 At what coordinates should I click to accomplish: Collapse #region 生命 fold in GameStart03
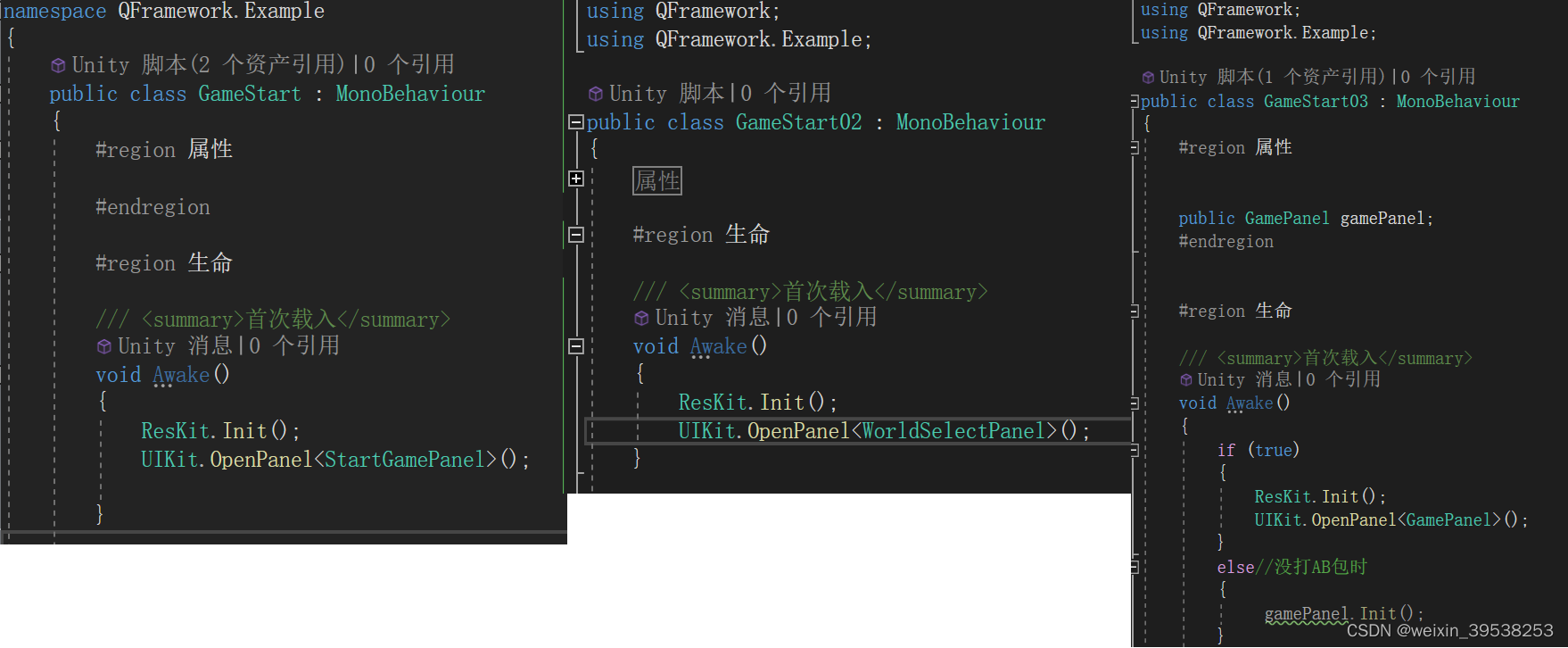pyautogui.click(x=1135, y=312)
